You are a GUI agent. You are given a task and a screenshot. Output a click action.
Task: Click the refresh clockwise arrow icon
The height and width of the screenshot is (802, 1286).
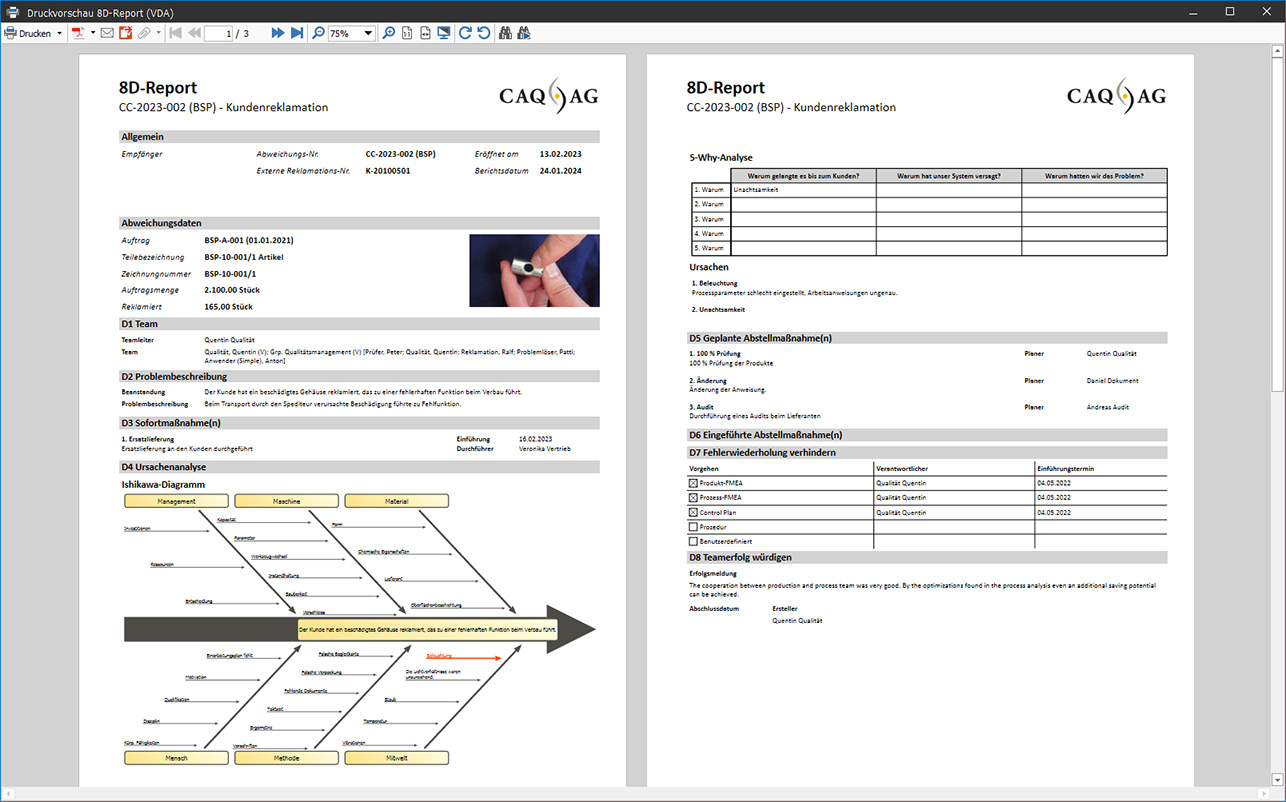click(465, 33)
